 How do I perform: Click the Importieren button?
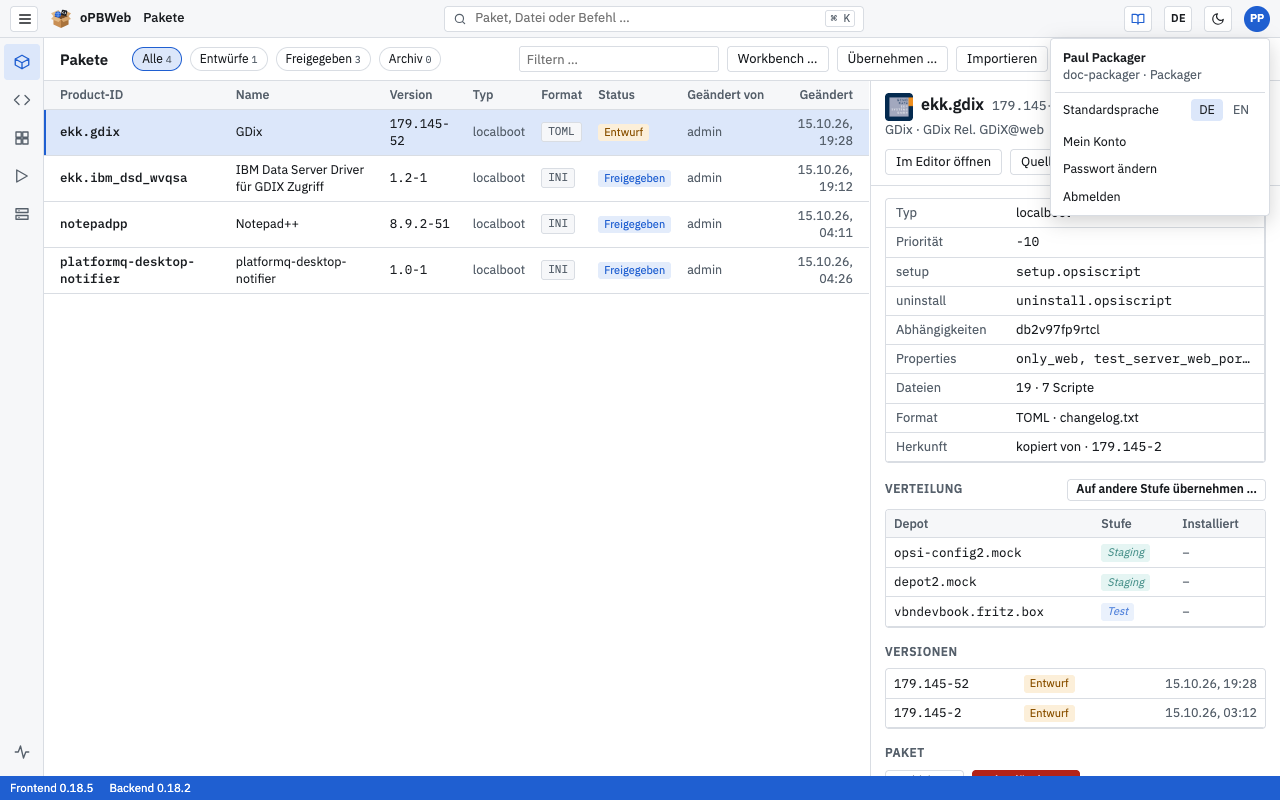[x=1002, y=59]
